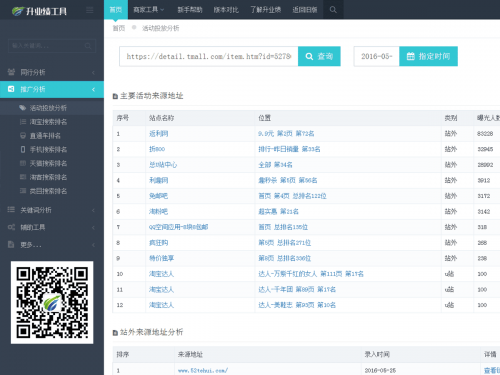Open 淘宝达人 link in row 10
The height and width of the screenshot is (375, 500).
click(x=161, y=274)
